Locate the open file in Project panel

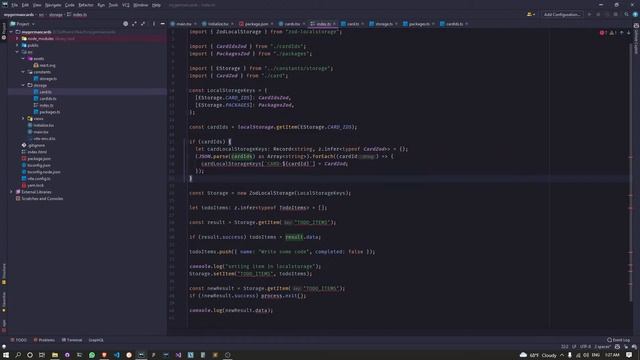[125, 24]
